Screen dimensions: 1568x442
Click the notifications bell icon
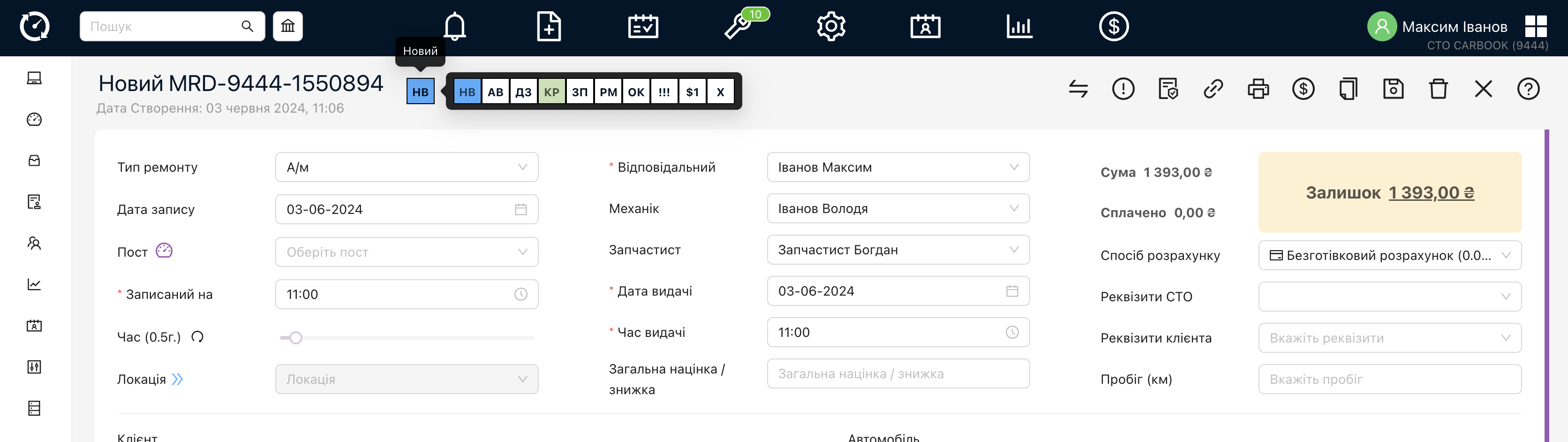(x=454, y=27)
